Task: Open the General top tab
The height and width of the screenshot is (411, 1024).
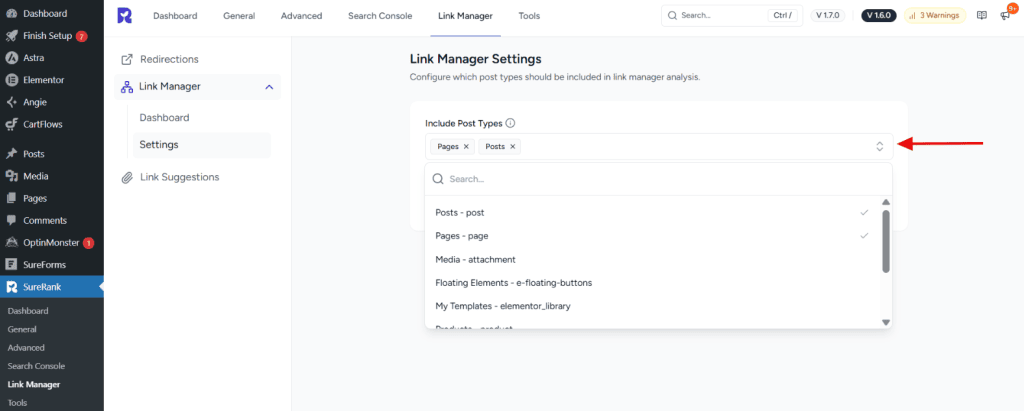Action: 239,16
